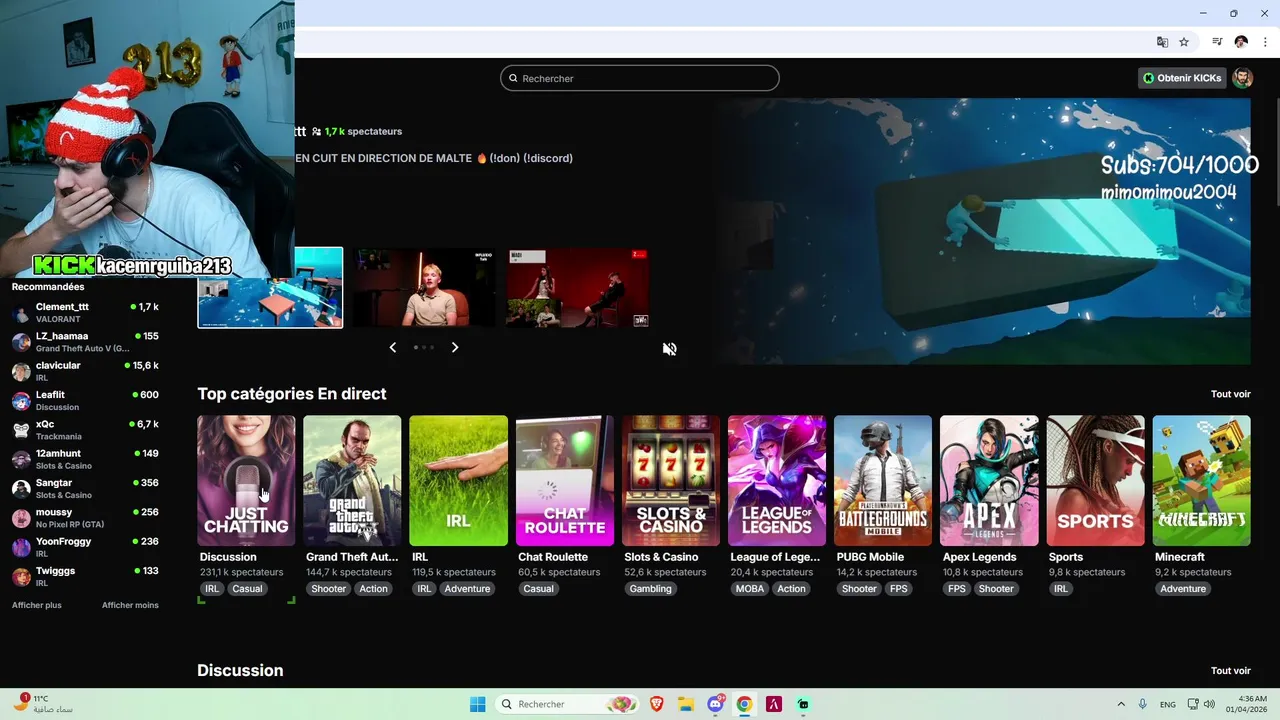Open Sangtar recommended channel
This screenshot has width=1280, height=720.
click(x=85, y=489)
